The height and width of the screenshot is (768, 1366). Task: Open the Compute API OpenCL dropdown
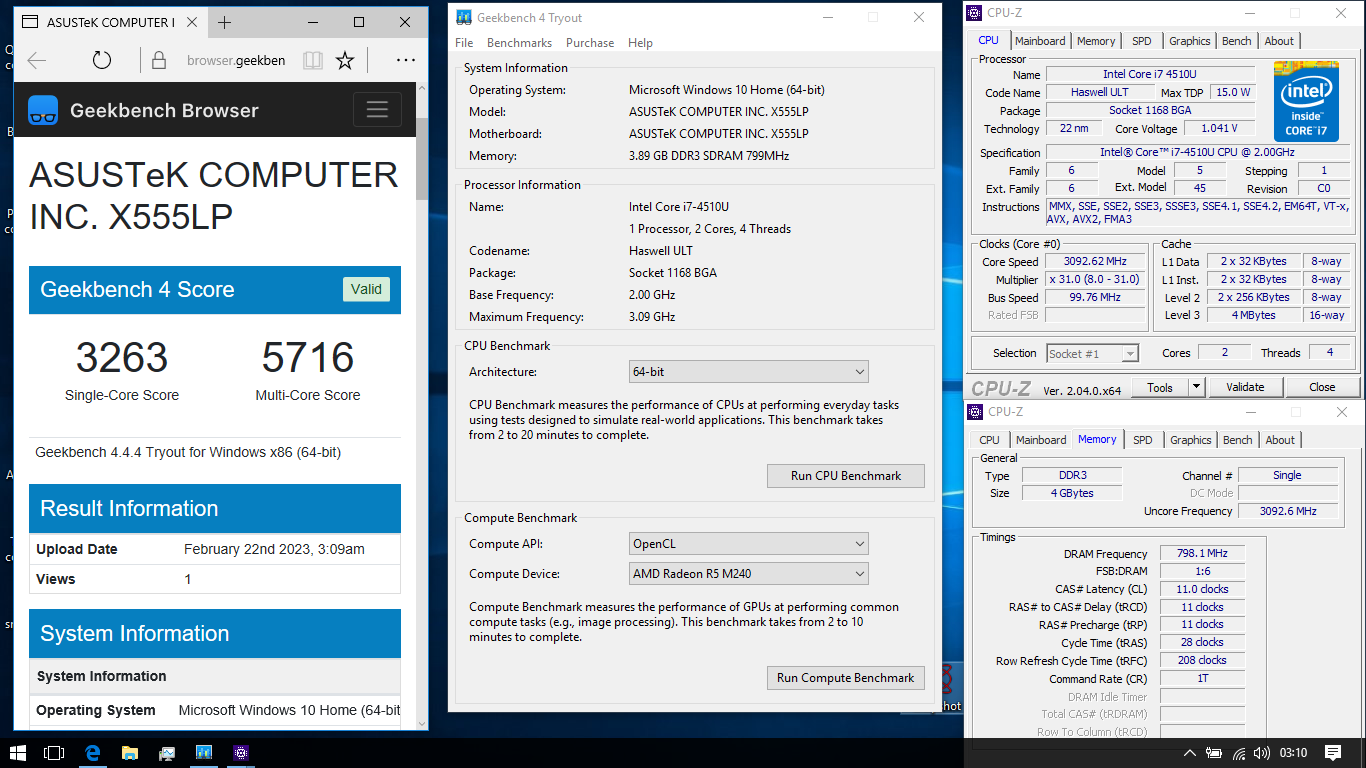pos(749,544)
